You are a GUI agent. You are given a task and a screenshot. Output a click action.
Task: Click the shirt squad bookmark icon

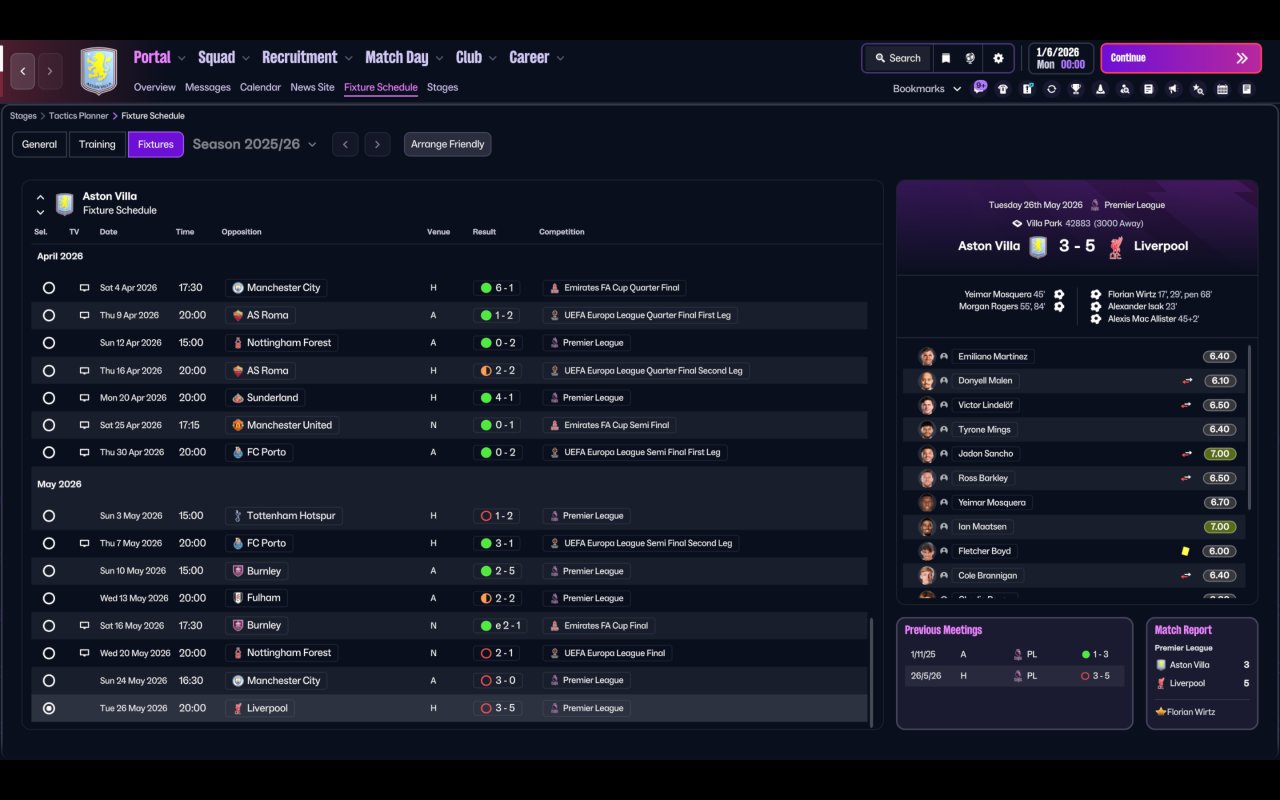pyautogui.click(x=1003, y=89)
